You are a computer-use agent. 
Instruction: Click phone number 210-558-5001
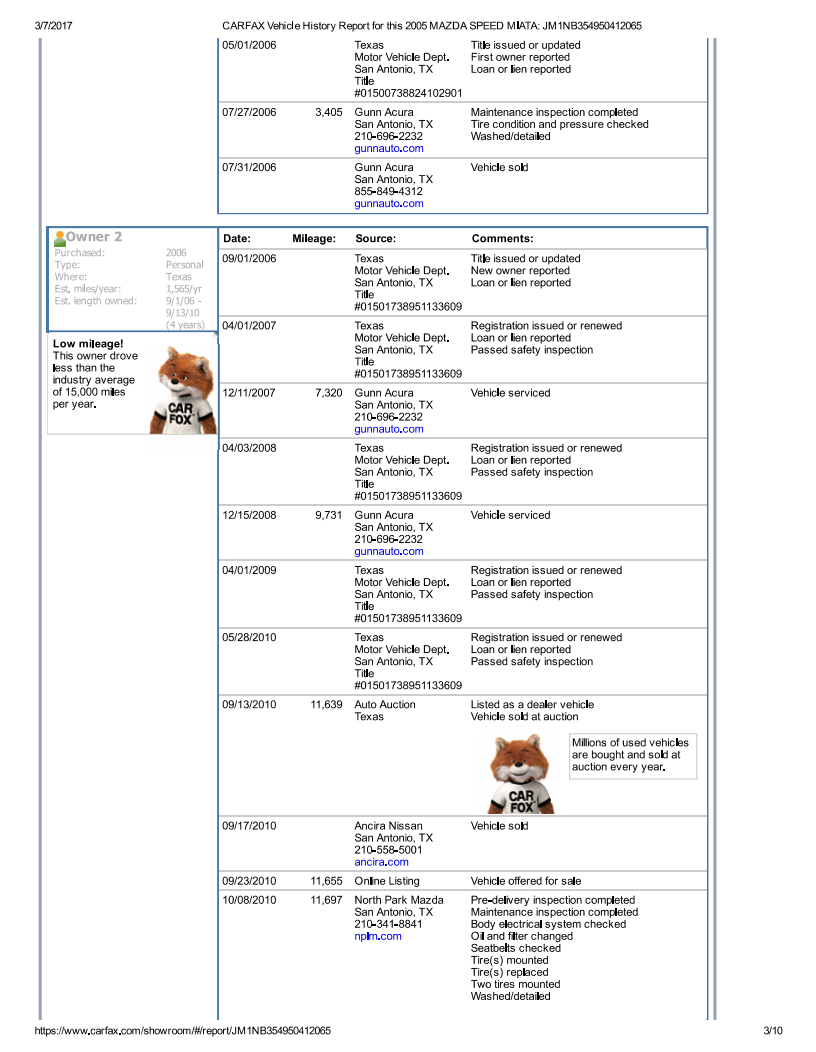389,849
